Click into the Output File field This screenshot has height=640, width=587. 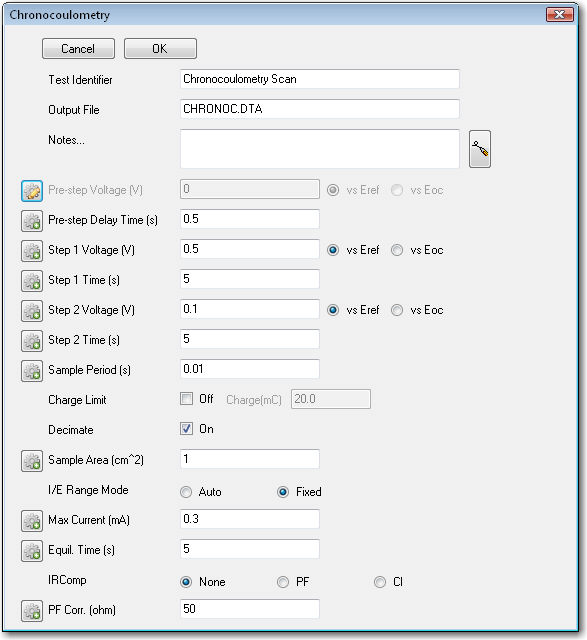pyautogui.click(x=320, y=109)
